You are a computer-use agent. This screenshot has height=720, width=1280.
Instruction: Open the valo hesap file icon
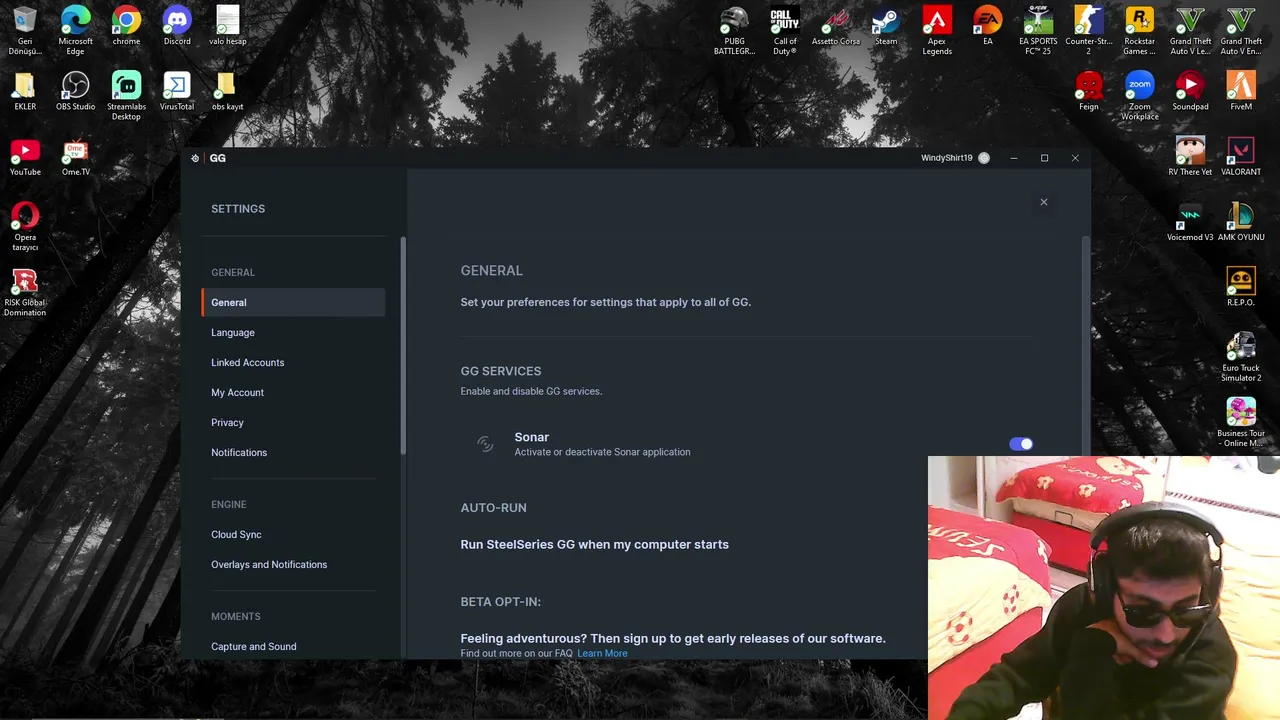point(228,26)
